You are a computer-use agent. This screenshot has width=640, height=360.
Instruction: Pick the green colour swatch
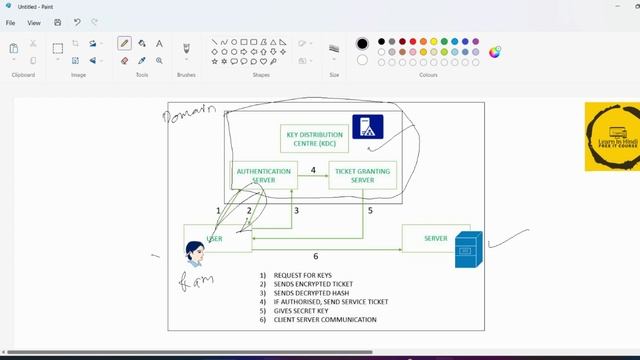(444, 42)
